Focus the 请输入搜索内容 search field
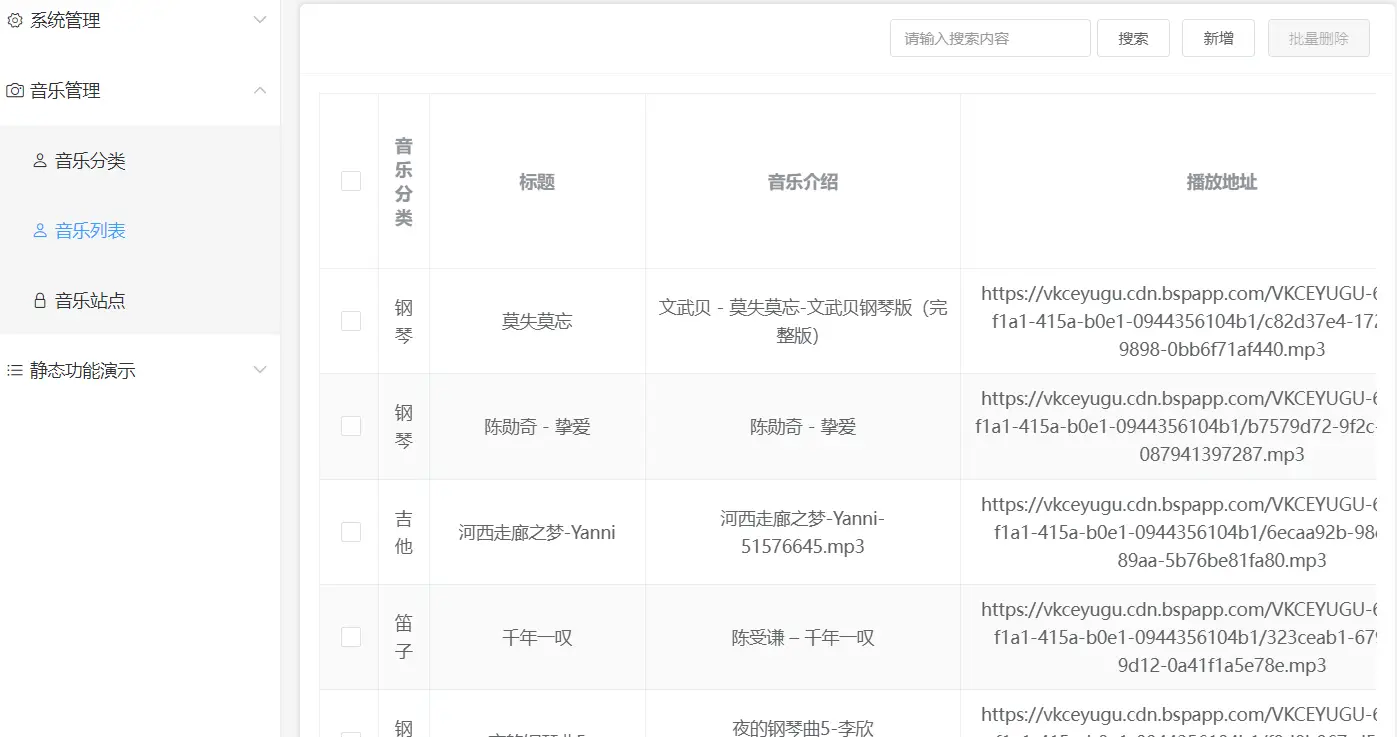 (x=989, y=39)
